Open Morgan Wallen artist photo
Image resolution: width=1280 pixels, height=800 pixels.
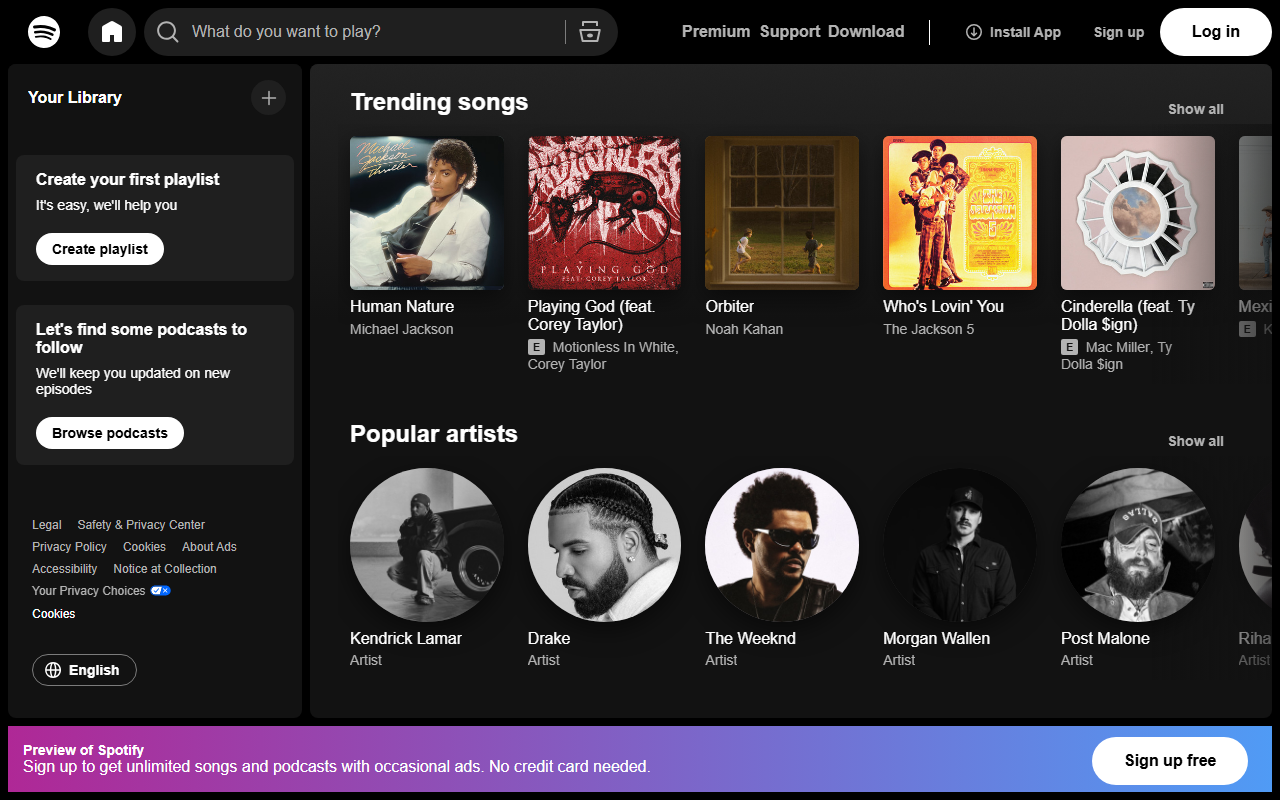click(x=960, y=545)
